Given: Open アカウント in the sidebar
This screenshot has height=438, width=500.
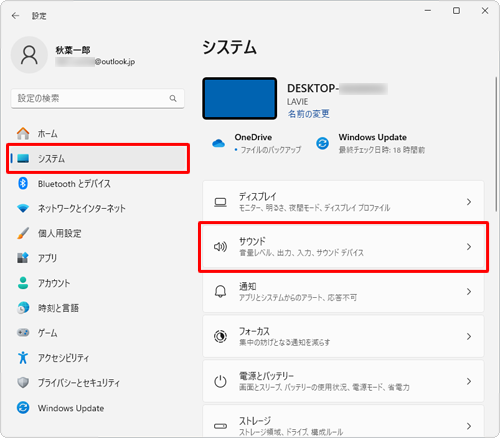Looking at the screenshot, I should pyautogui.click(x=98, y=283).
